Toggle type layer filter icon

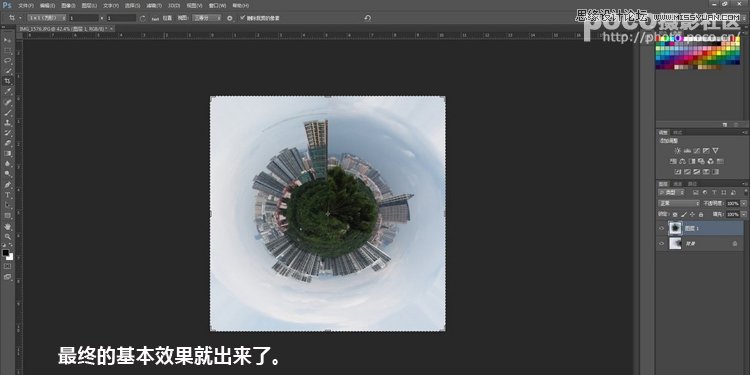[713, 192]
